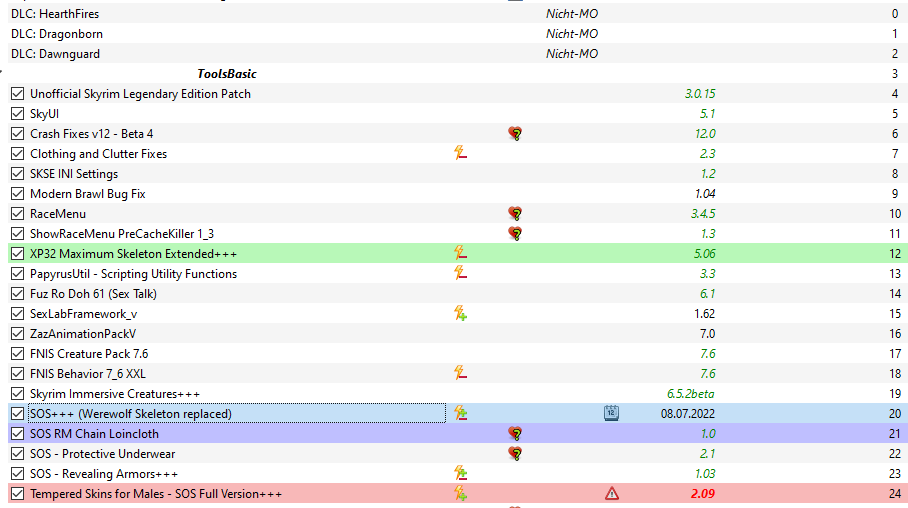Click the heart flag icon on RaceMenu row
Screen dimensions: 908x508
pyautogui.click(x=515, y=214)
